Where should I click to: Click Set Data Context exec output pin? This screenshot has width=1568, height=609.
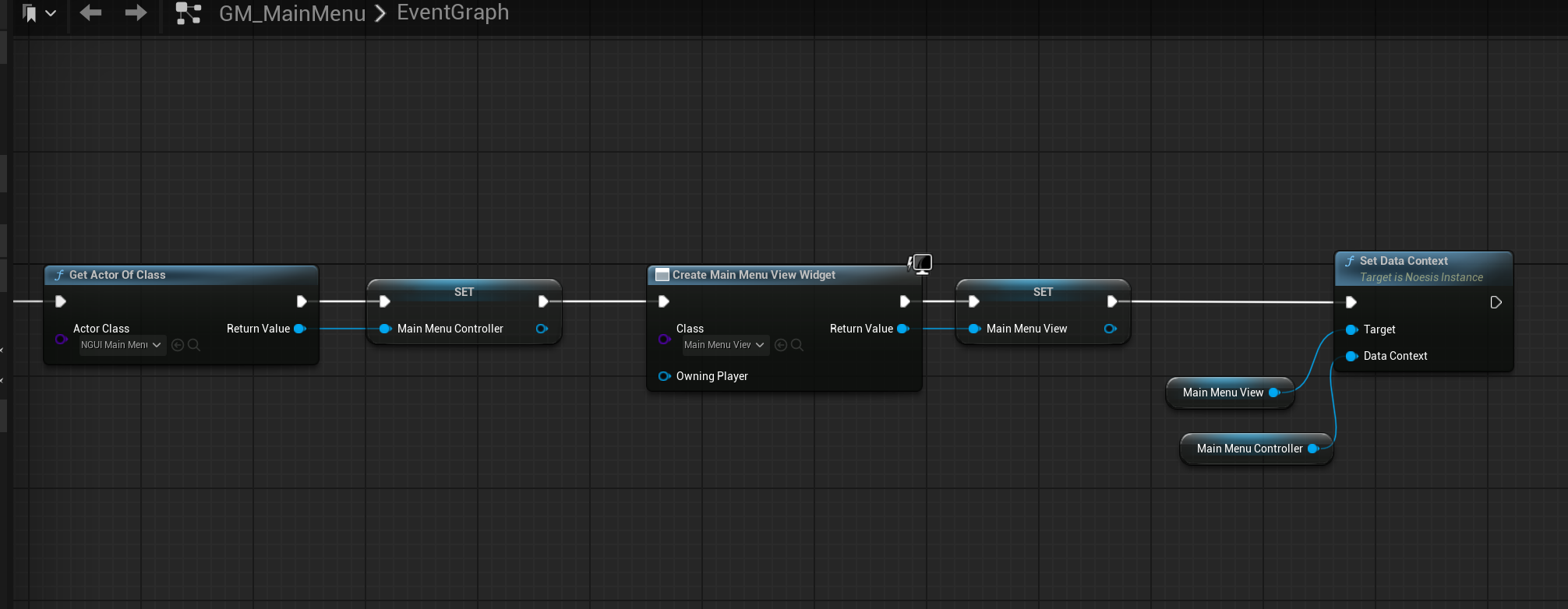coord(1496,302)
